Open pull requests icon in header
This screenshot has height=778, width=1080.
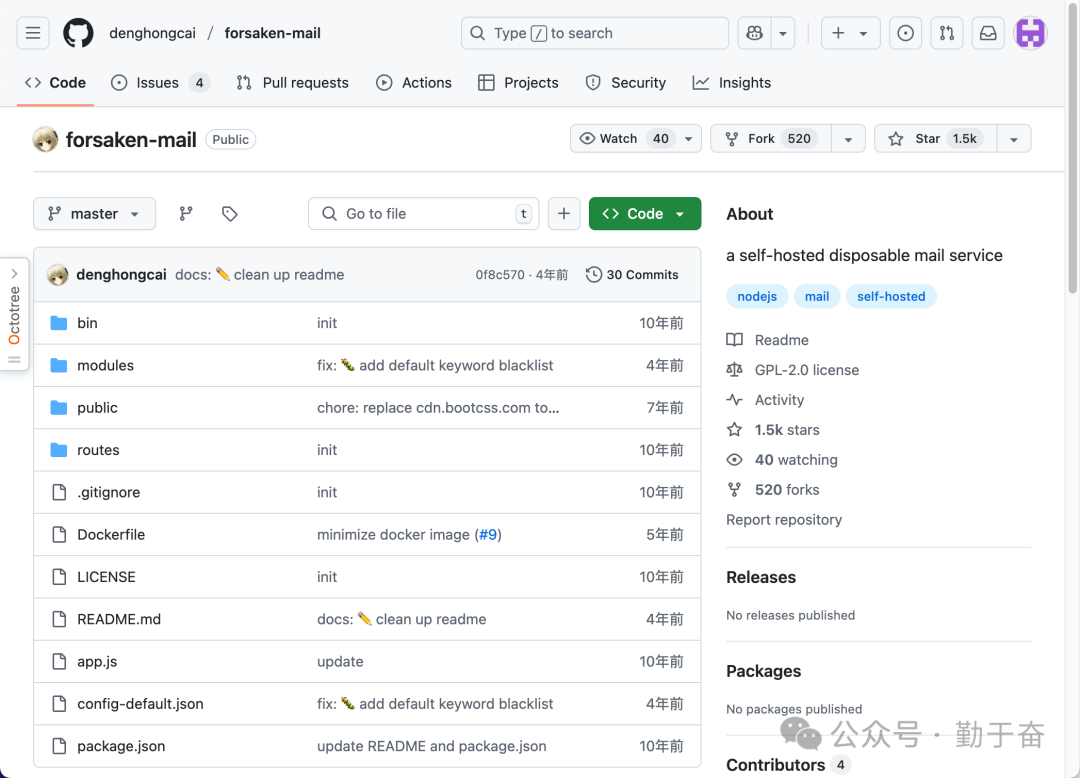coord(947,33)
